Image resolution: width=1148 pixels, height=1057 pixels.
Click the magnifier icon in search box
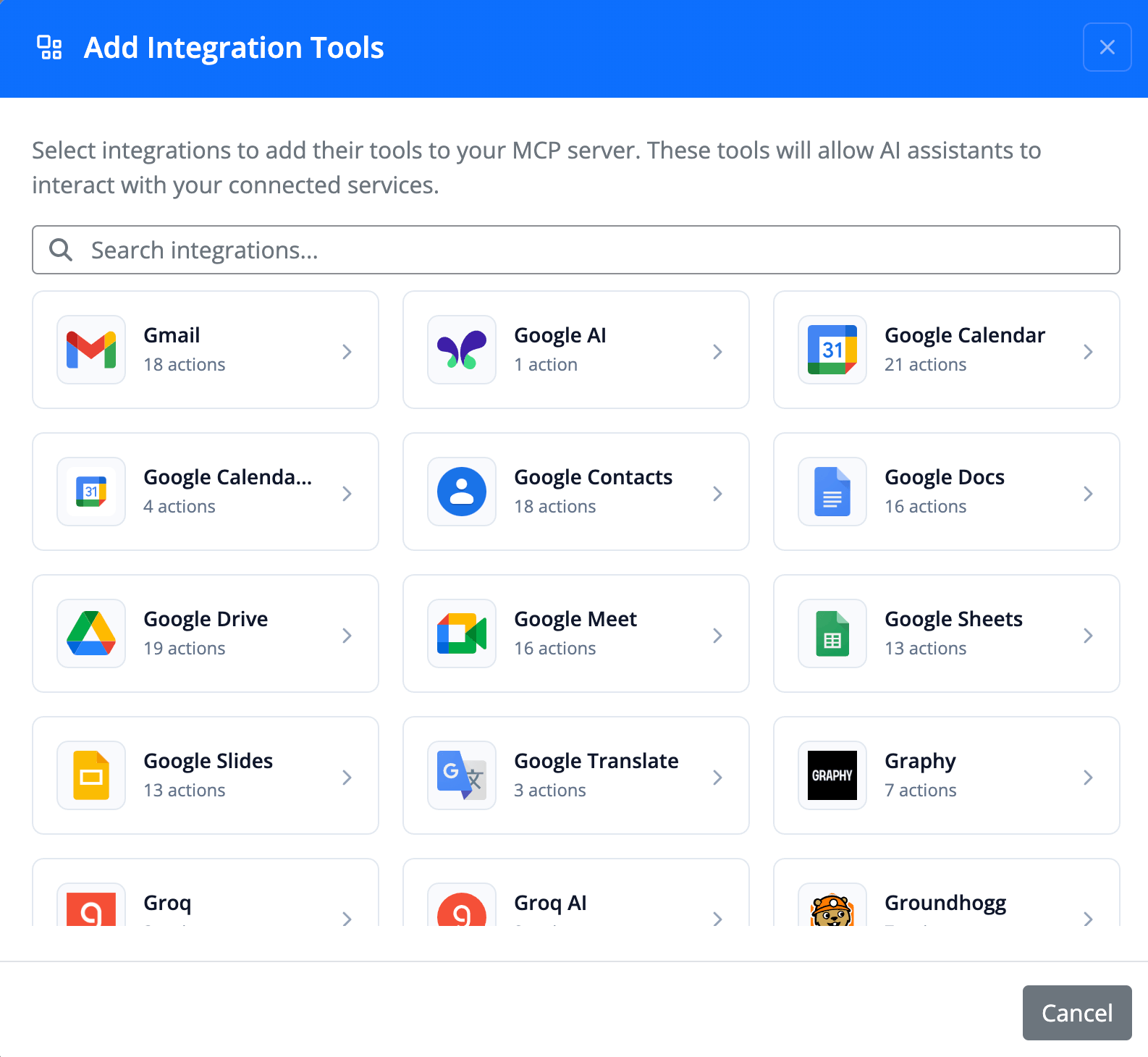pyautogui.click(x=61, y=250)
